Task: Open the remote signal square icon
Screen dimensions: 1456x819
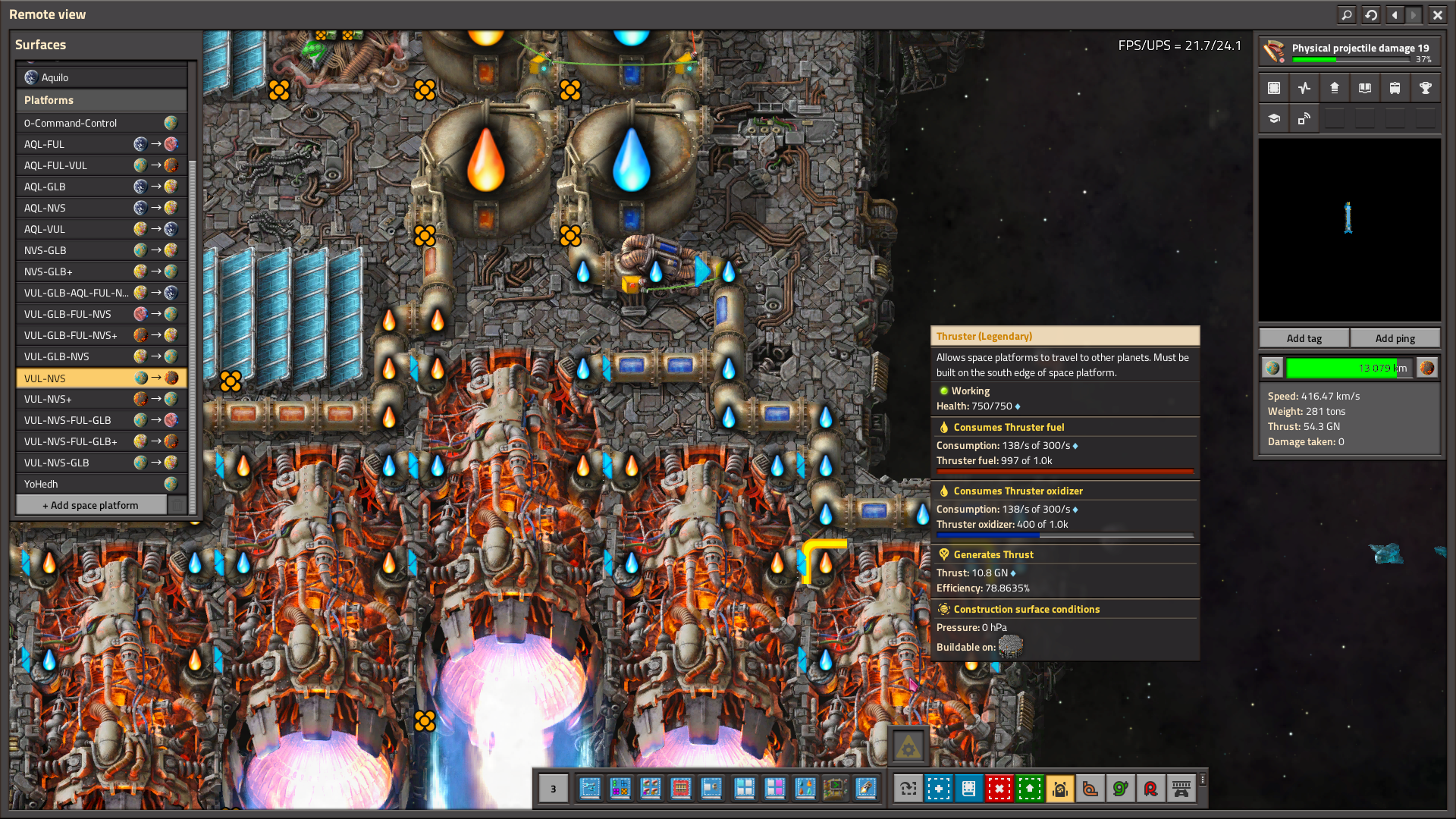Action: [x=1304, y=118]
